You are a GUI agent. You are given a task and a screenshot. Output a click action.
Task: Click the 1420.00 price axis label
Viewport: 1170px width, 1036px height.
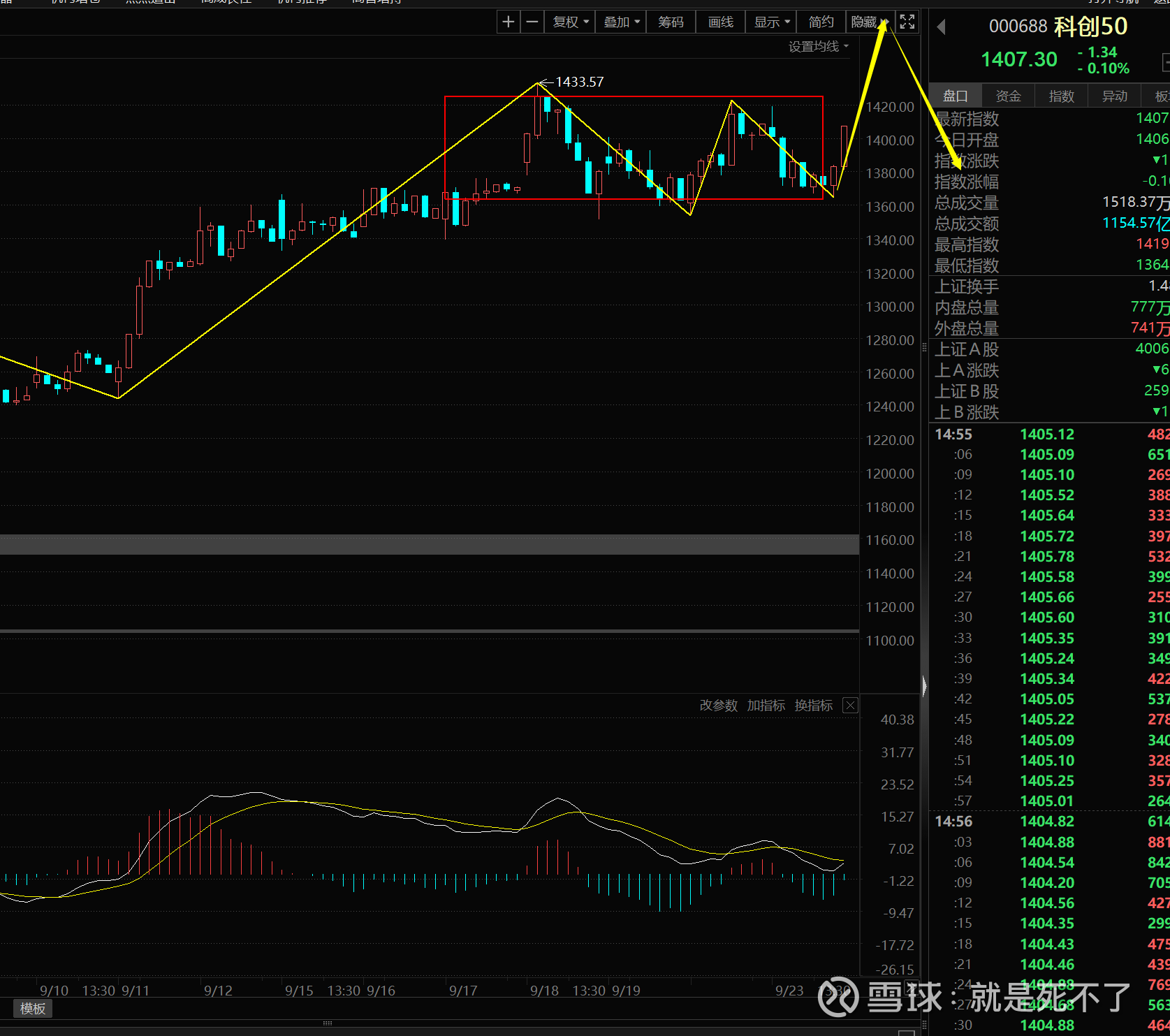point(890,107)
